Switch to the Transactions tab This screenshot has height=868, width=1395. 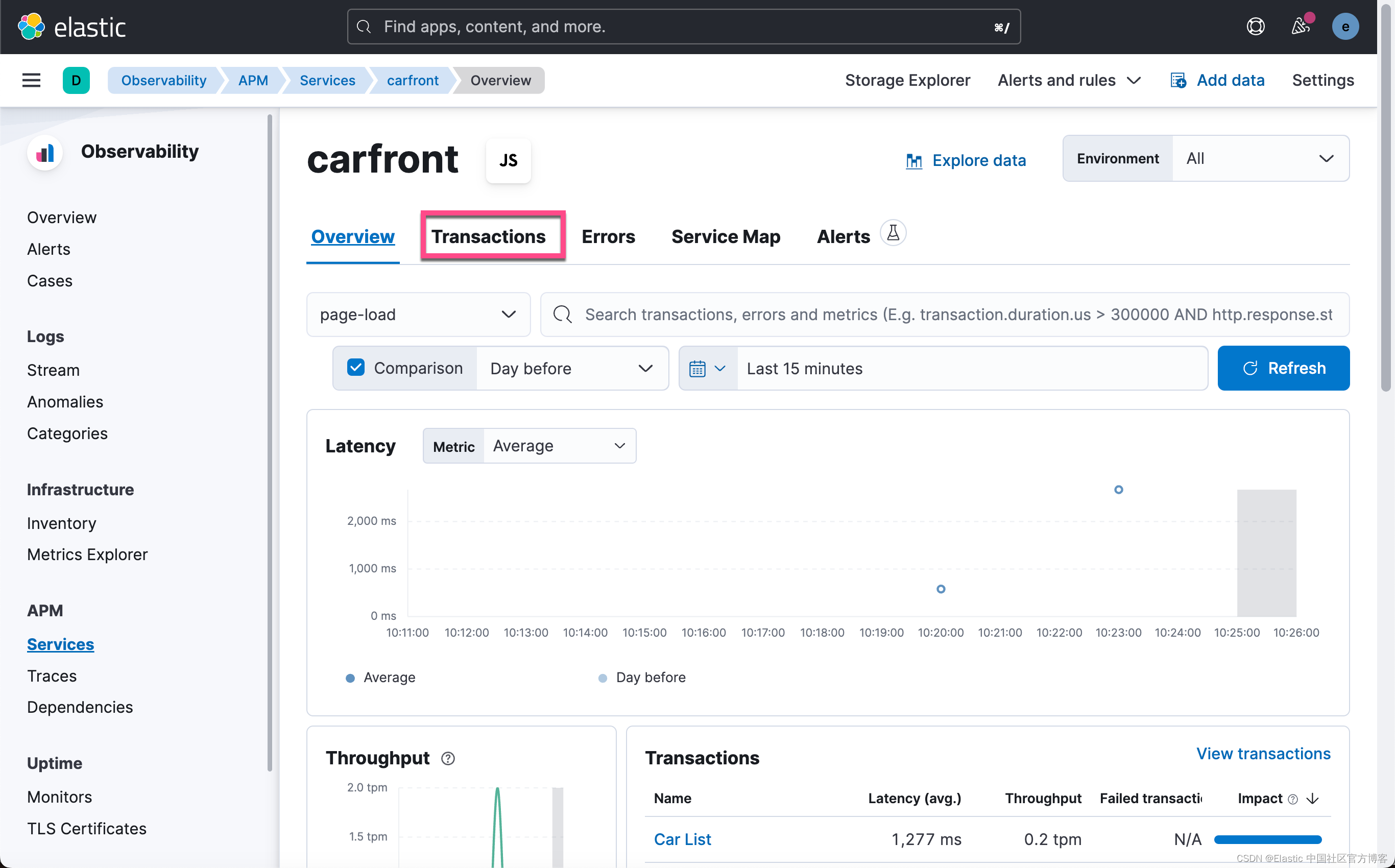[489, 236]
